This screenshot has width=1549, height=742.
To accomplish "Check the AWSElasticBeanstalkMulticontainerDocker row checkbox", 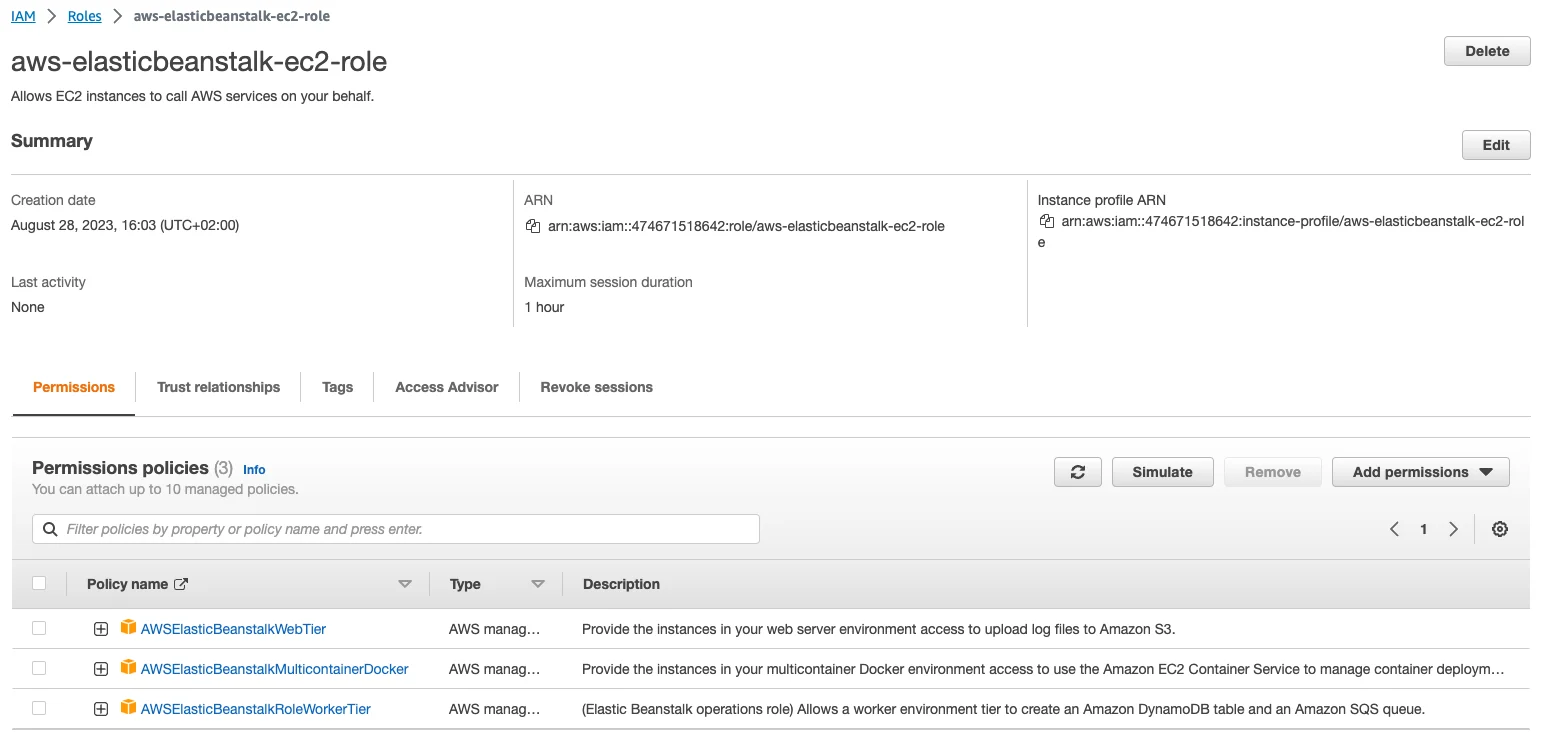I will click(39, 668).
